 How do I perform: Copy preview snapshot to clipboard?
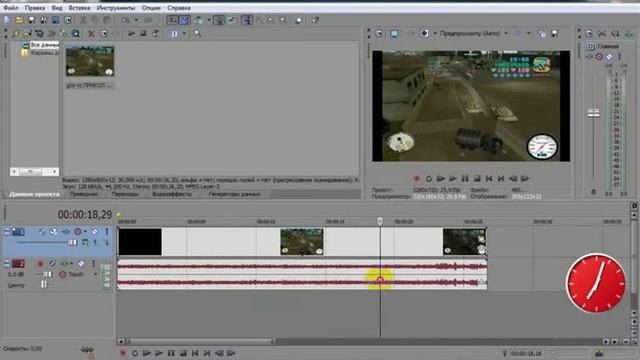pos(542,33)
